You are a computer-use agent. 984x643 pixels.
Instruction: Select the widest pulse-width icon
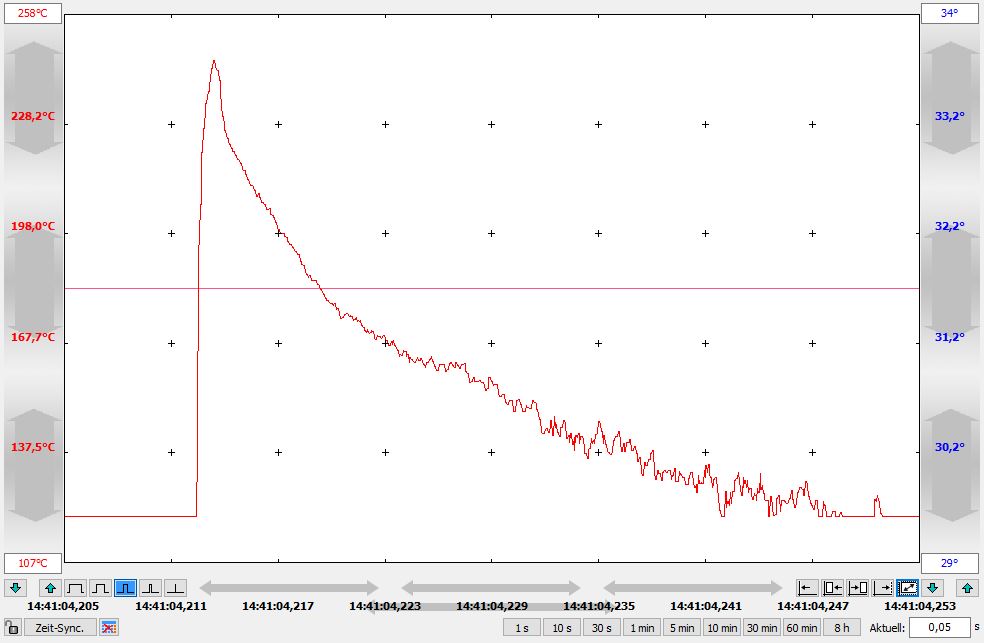pyautogui.click(x=75, y=588)
